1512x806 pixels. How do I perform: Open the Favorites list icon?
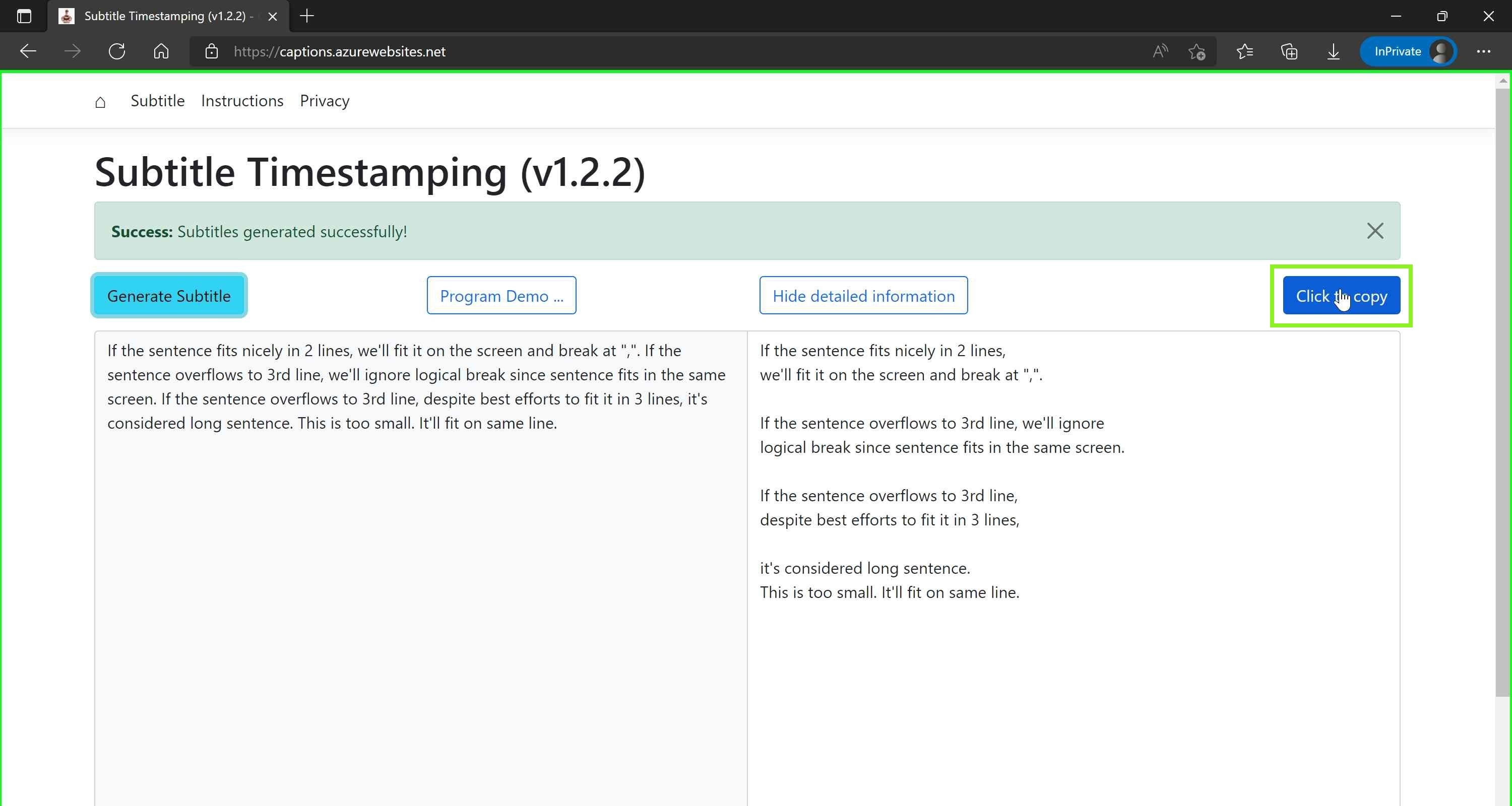click(1245, 51)
